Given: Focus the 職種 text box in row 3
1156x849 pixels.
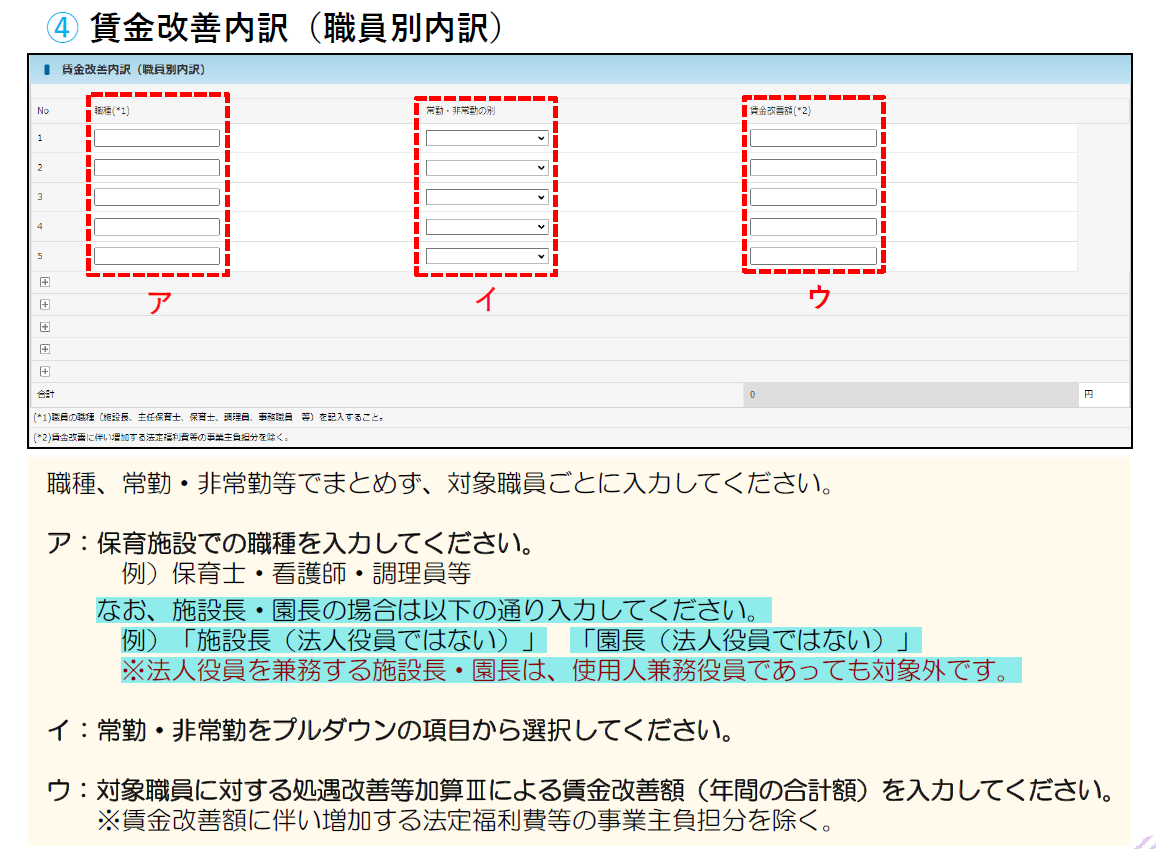Looking at the screenshot, I should point(157,197).
